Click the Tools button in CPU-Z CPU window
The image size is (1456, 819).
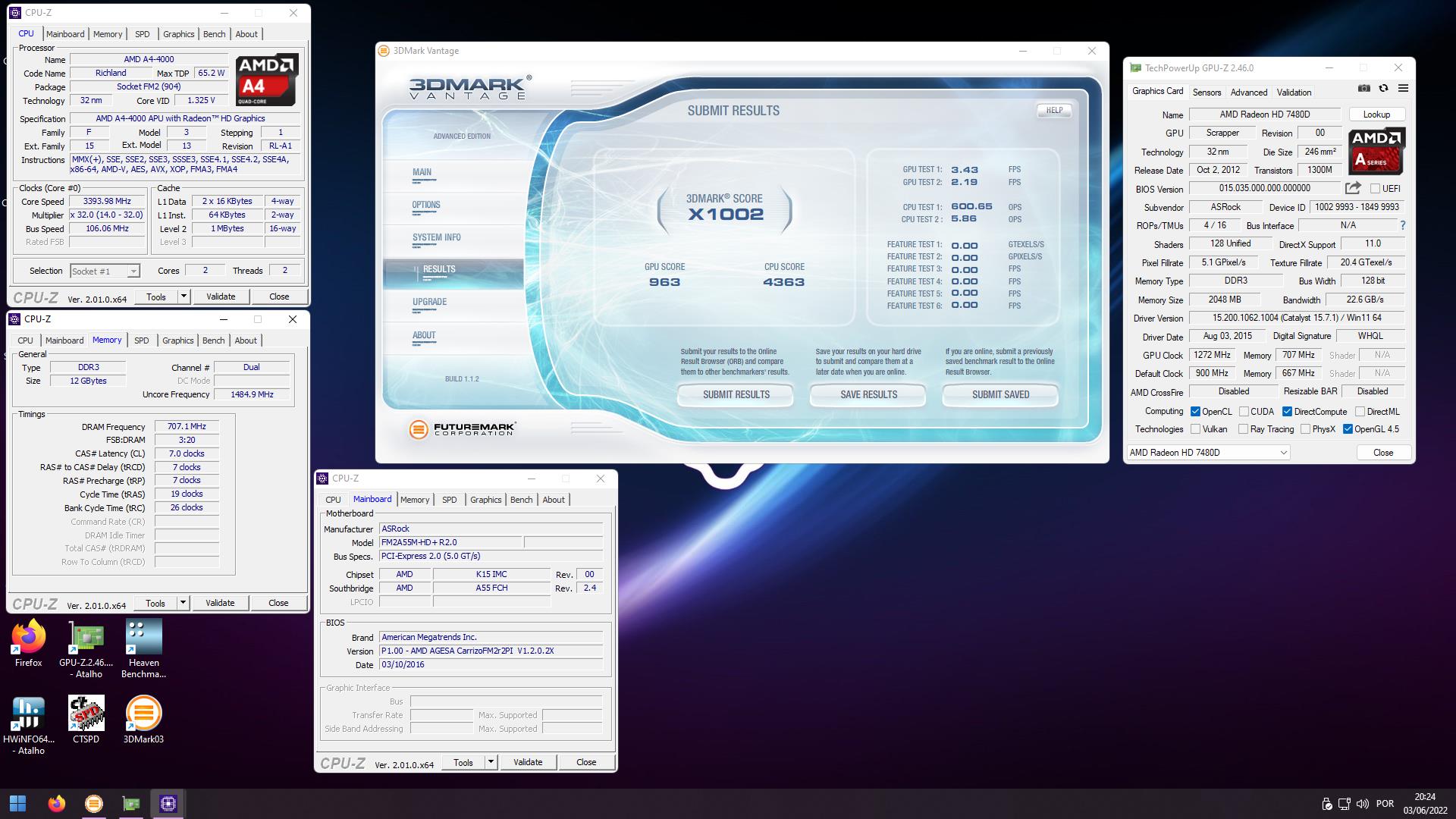156,297
